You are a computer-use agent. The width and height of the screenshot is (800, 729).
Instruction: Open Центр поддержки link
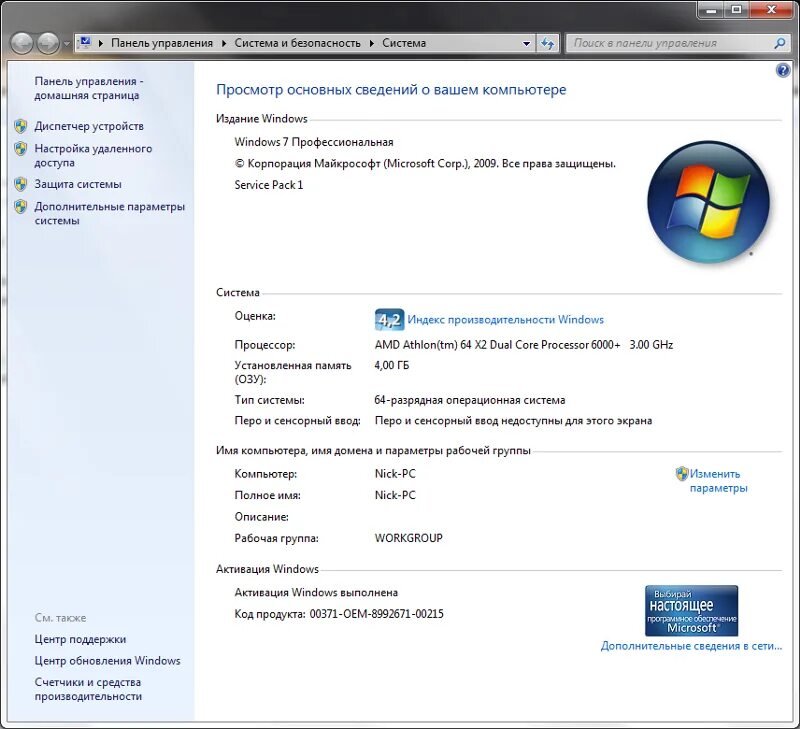point(80,639)
